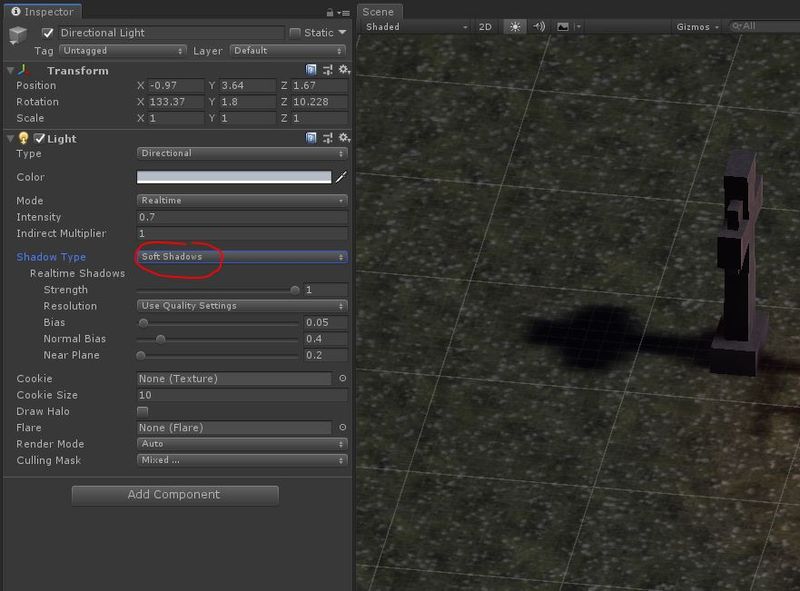The image size is (800, 591).
Task: Open the shadow Resolution dropdown
Action: 242,306
